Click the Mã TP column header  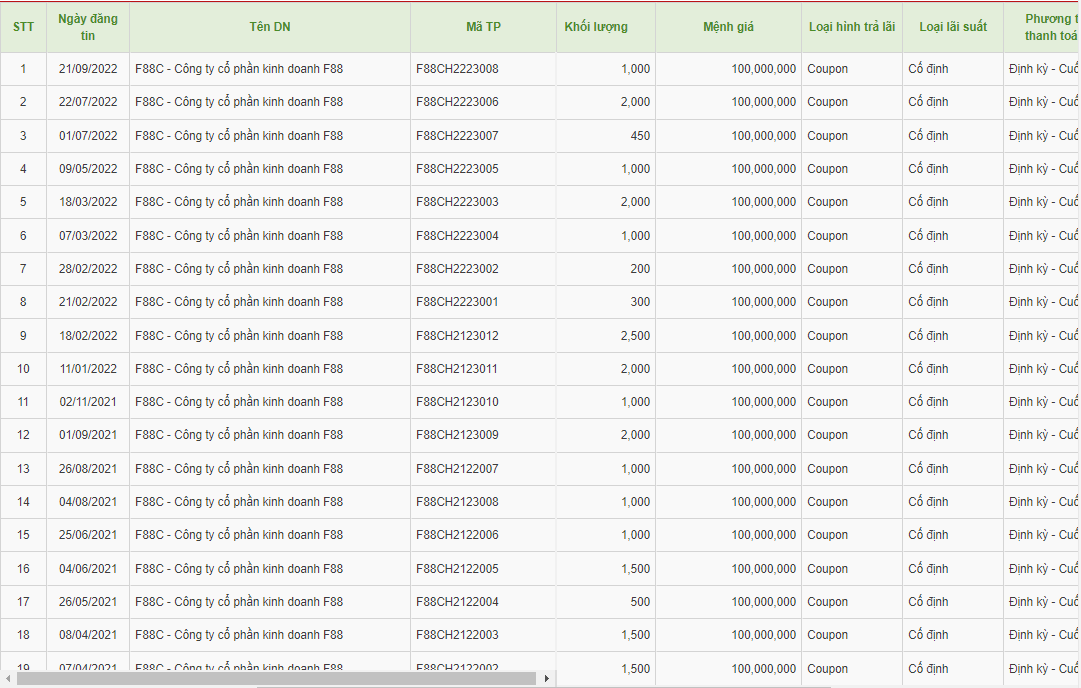(x=483, y=27)
